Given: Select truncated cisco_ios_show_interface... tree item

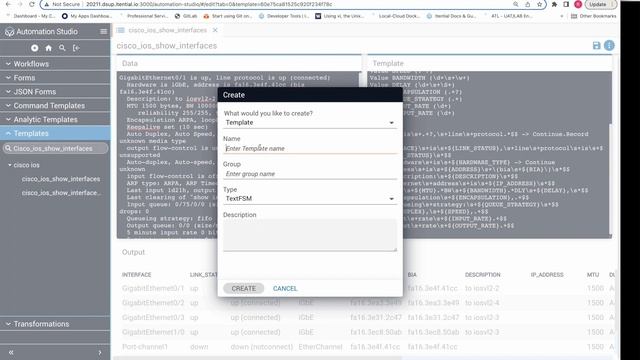Looking at the screenshot, I should click(61, 193).
